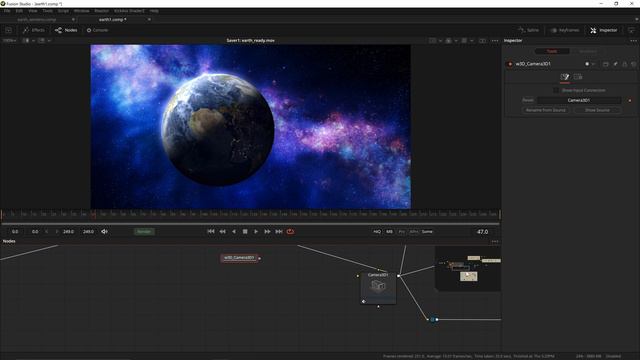The width and height of the screenshot is (640, 360).
Task: Select the Settings page icon tab
Action: (x=578, y=77)
